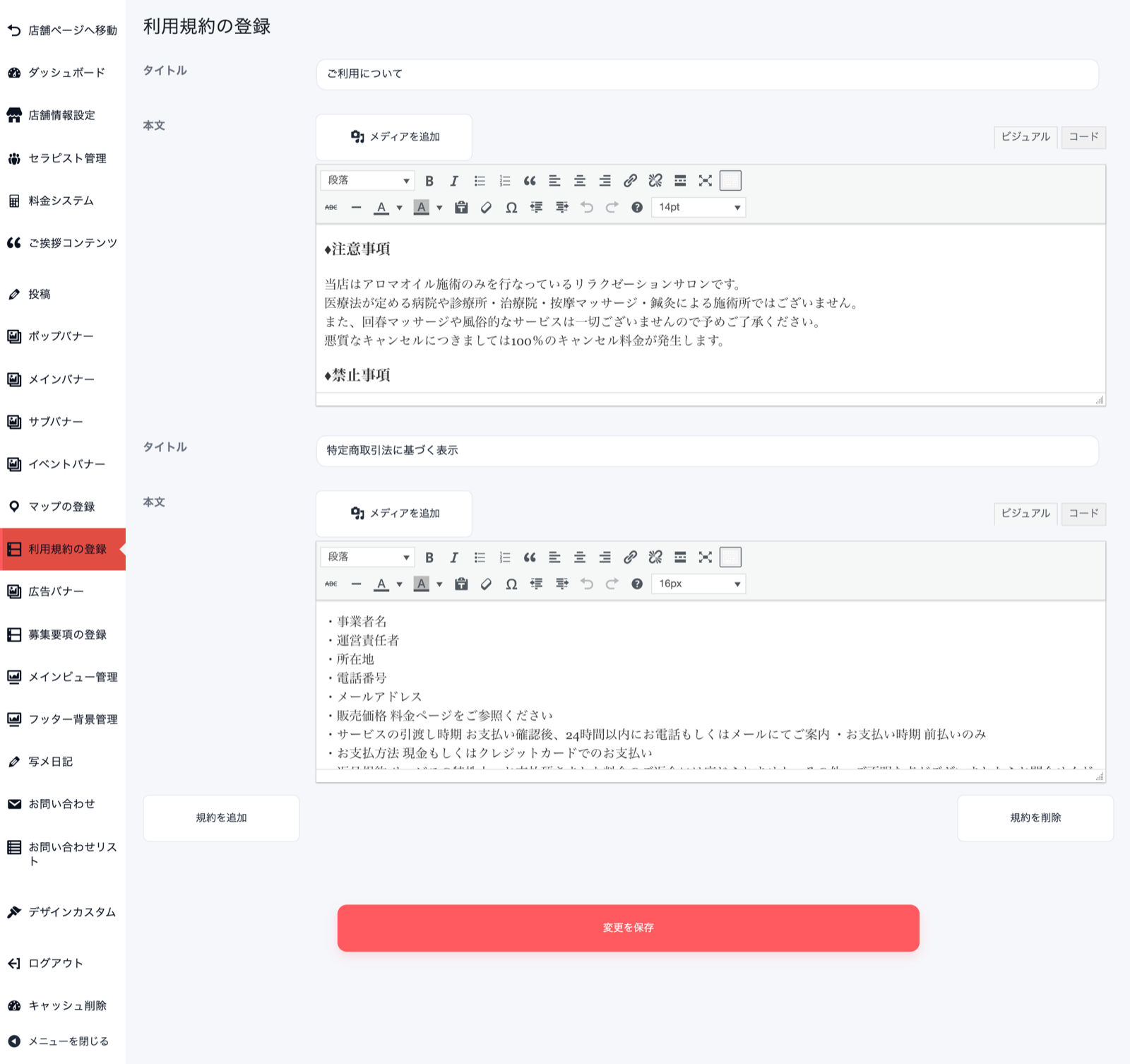
Task: Apply text color in the second editor
Action: tap(381, 584)
